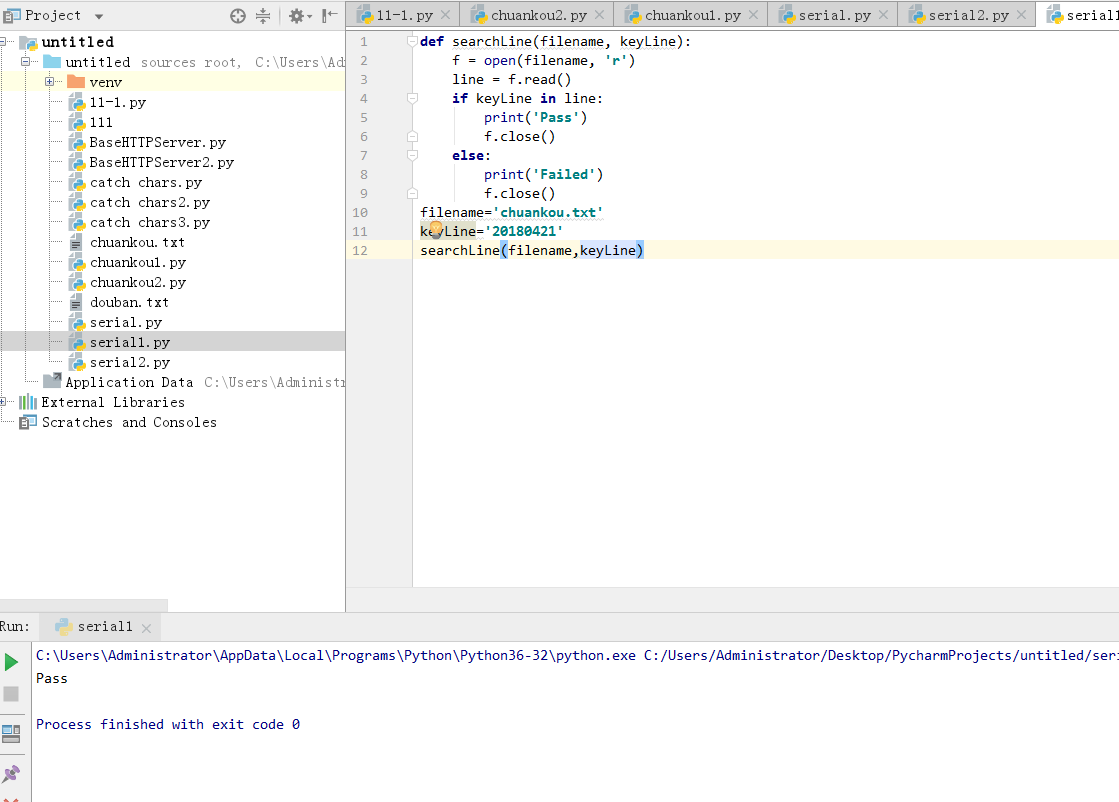Click the Scroll from Source target icon

click(x=237, y=16)
